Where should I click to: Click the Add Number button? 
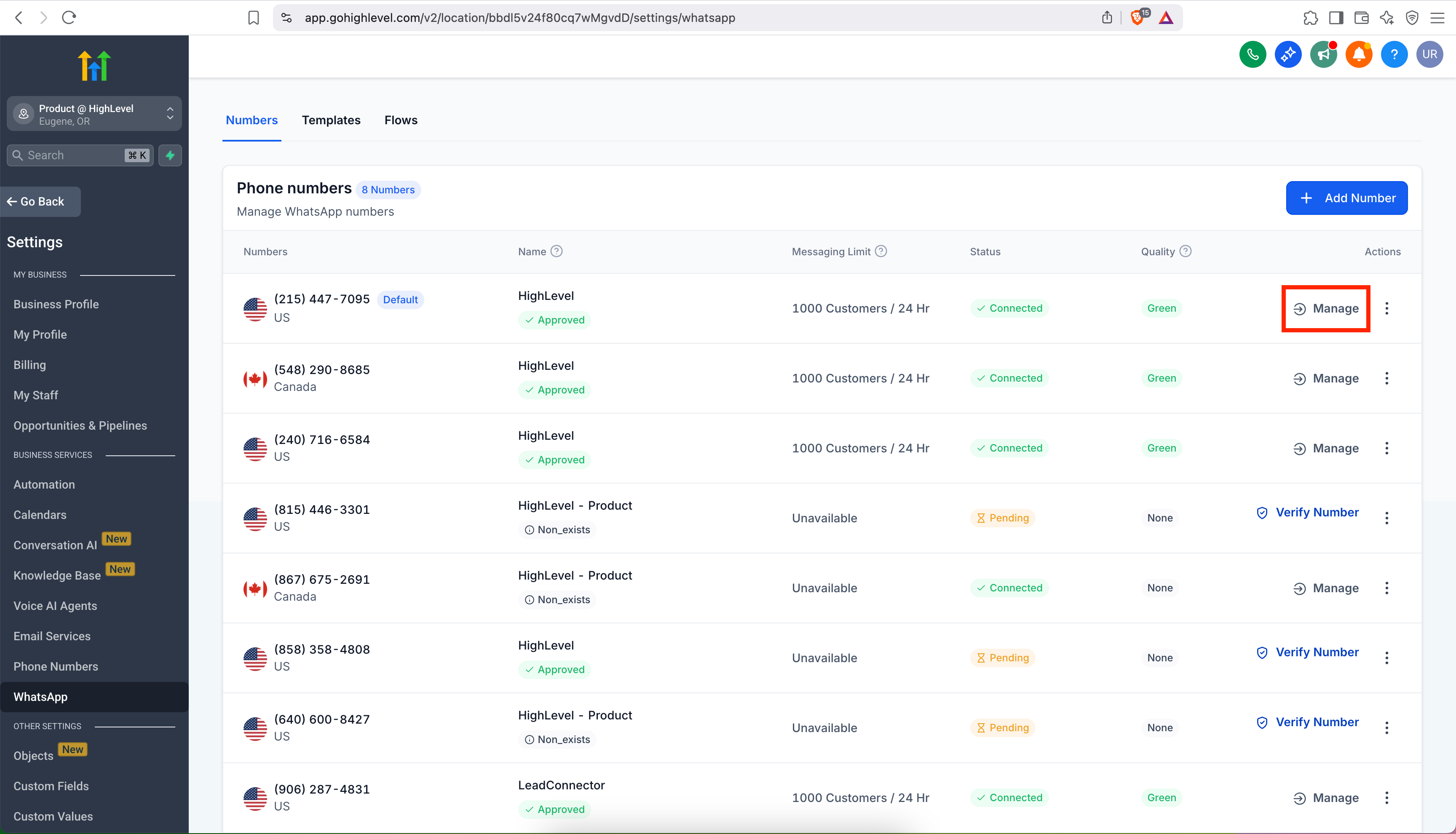click(x=1346, y=198)
